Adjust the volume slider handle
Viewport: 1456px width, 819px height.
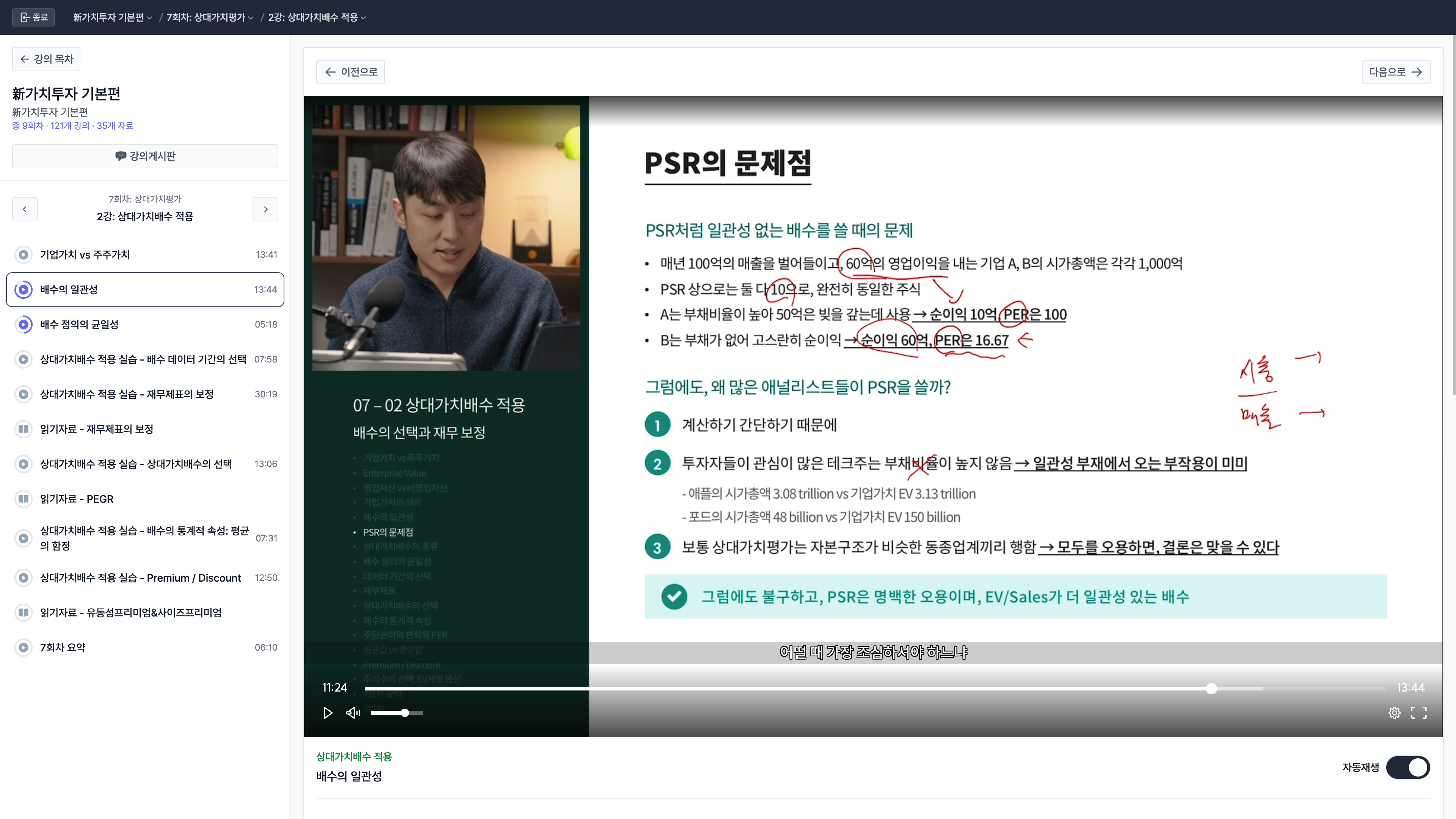point(405,713)
